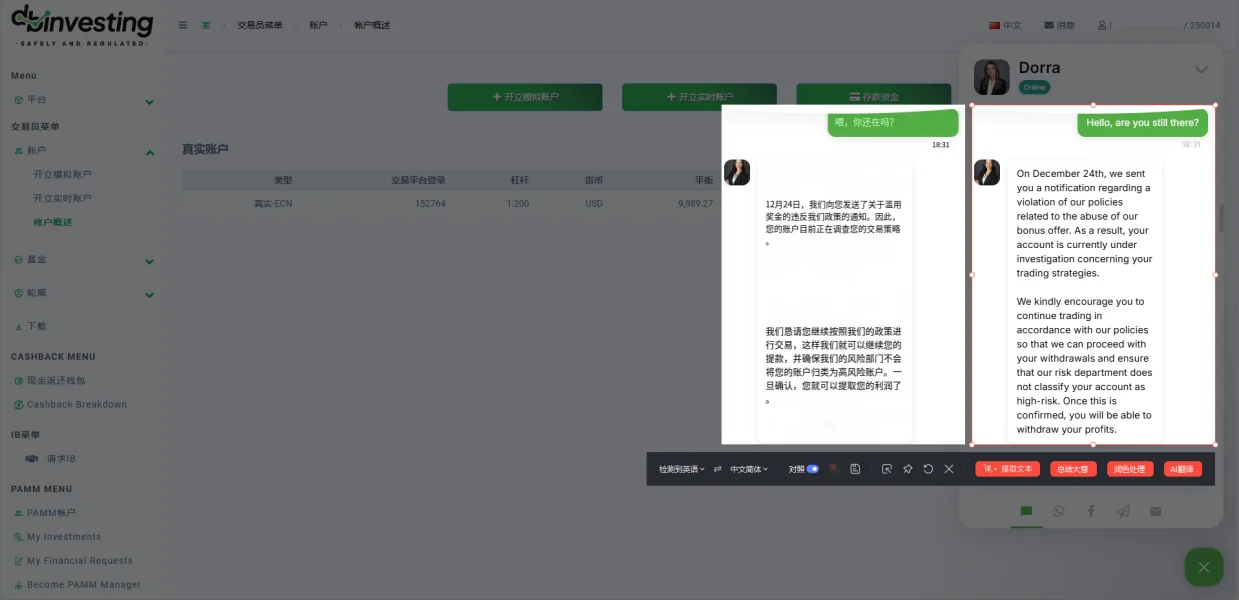Click the My Investments sidebar icon
The height and width of the screenshot is (600, 1239).
tap(18, 537)
